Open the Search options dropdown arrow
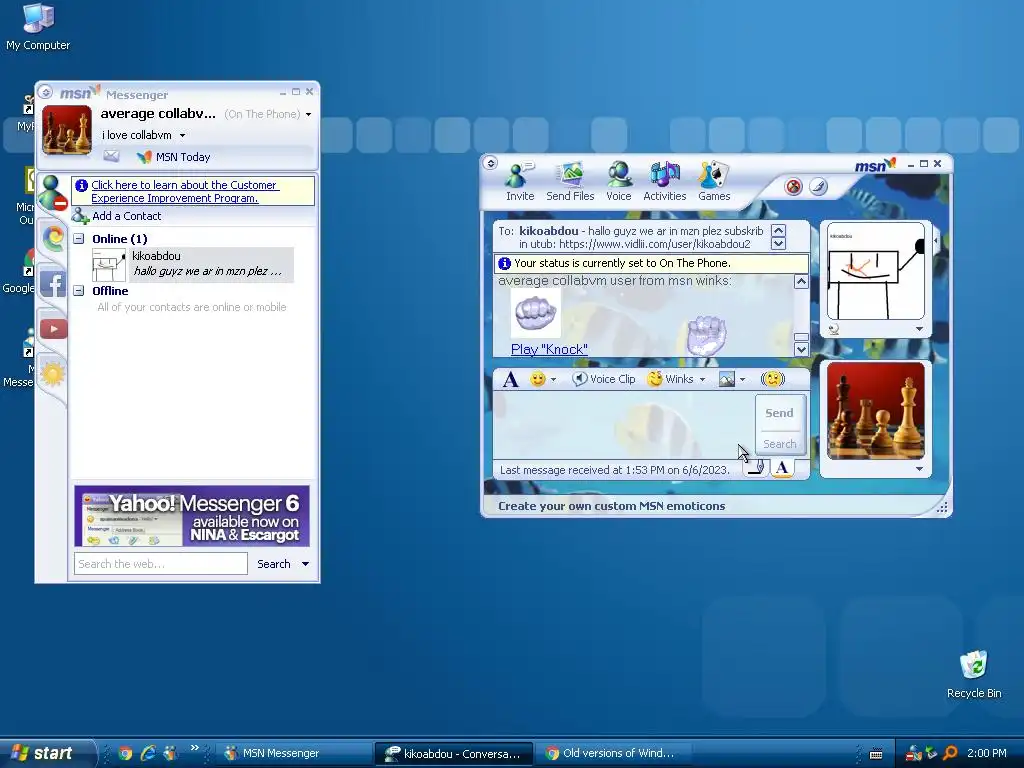Screen dimensions: 1024x768 click(x=305, y=564)
